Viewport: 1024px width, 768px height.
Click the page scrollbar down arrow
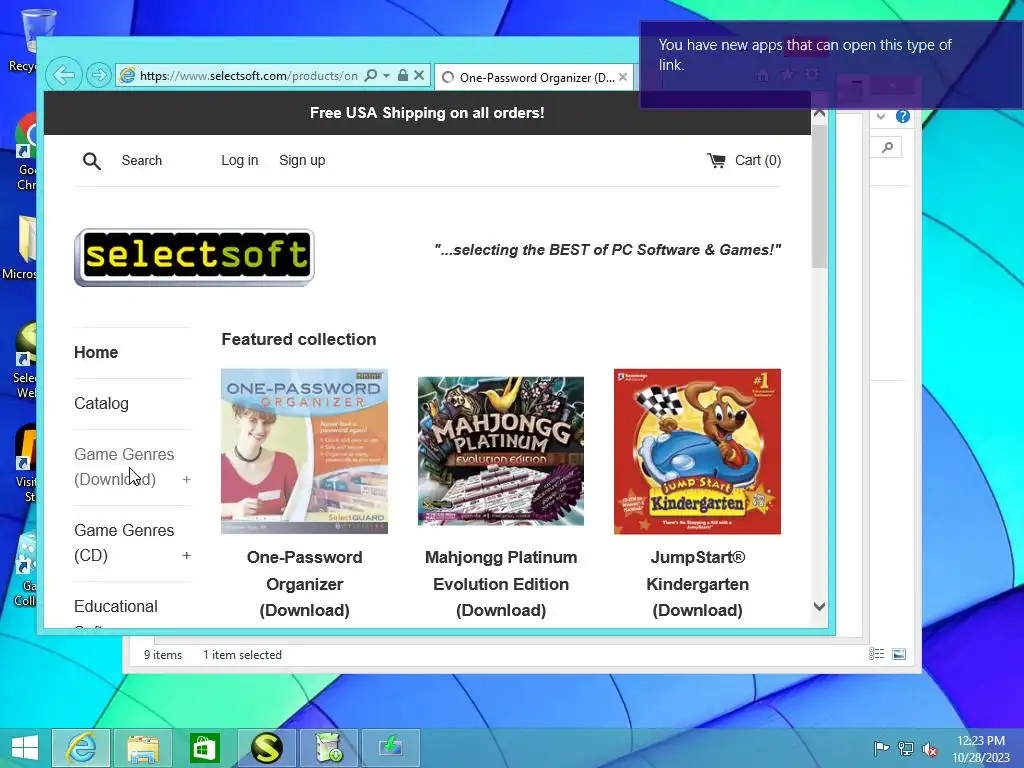(x=819, y=606)
